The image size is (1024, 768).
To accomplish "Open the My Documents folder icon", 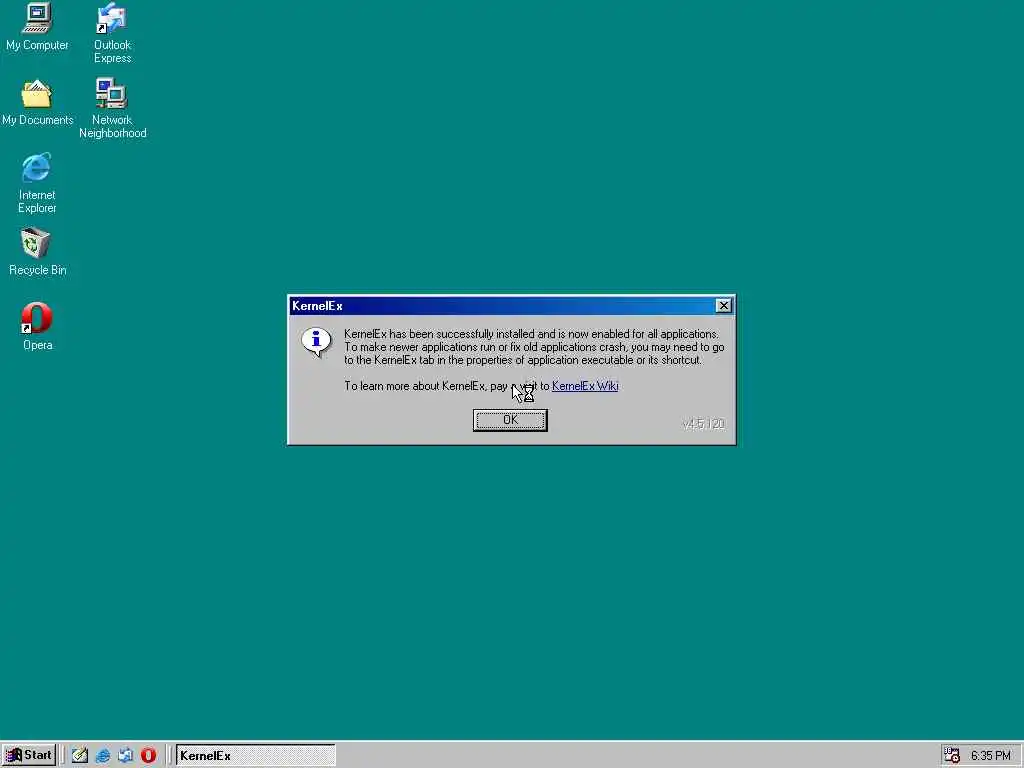I will tap(37, 103).
